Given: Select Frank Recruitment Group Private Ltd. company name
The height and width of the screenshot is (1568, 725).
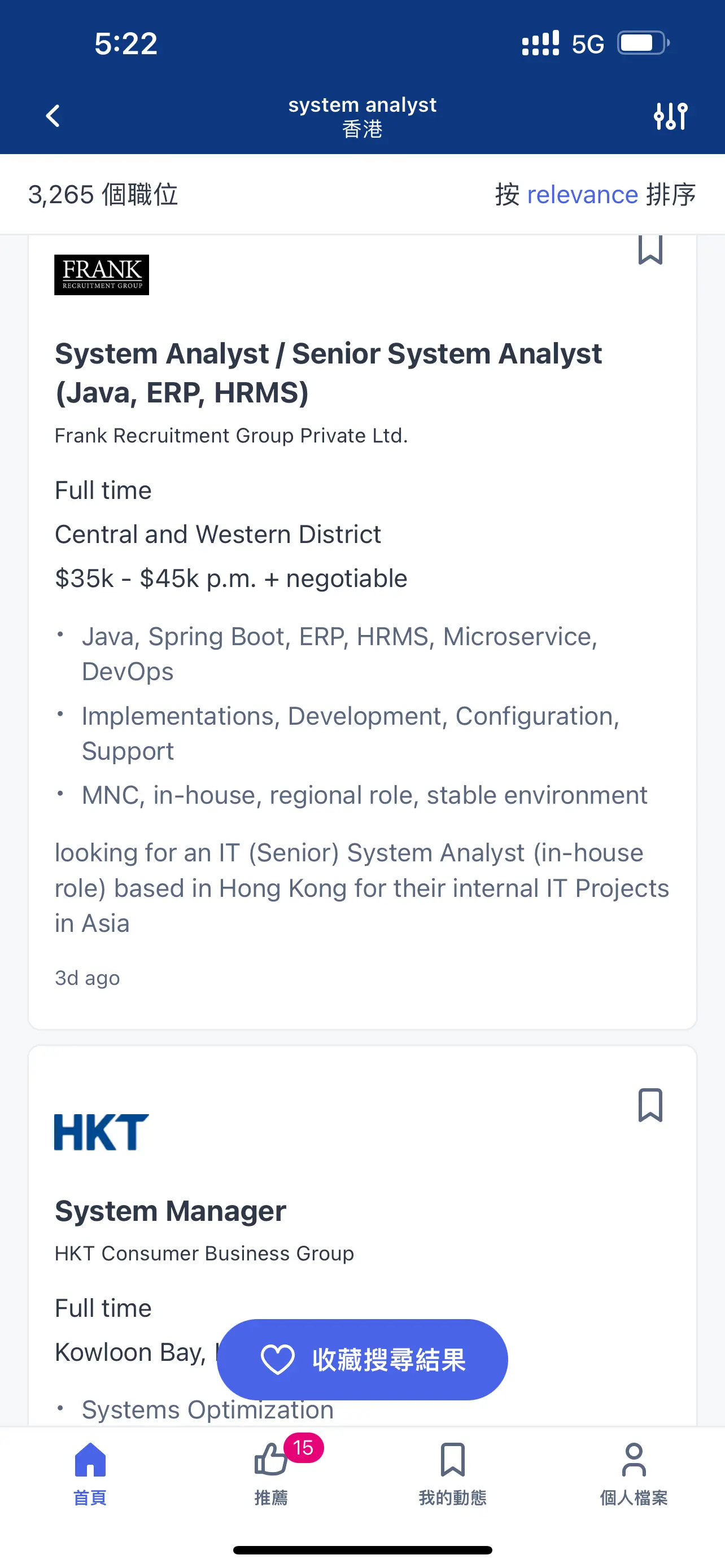Looking at the screenshot, I should (x=232, y=436).
